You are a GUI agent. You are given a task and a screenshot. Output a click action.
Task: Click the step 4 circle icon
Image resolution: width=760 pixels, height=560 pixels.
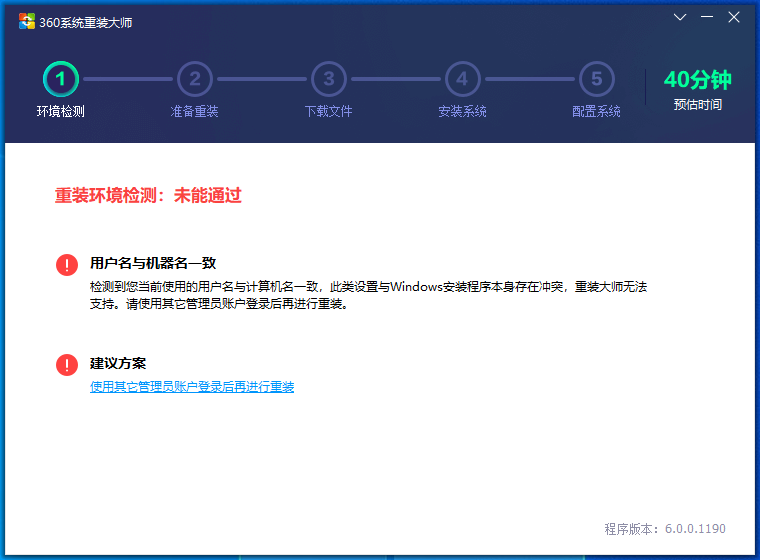coord(462,78)
